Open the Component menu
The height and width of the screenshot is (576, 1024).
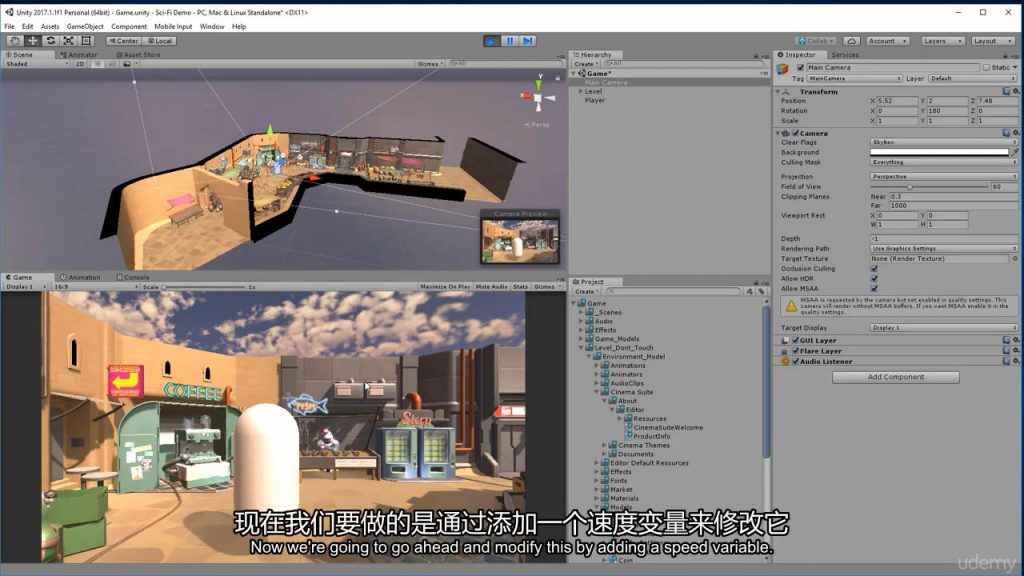pos(129,27)
